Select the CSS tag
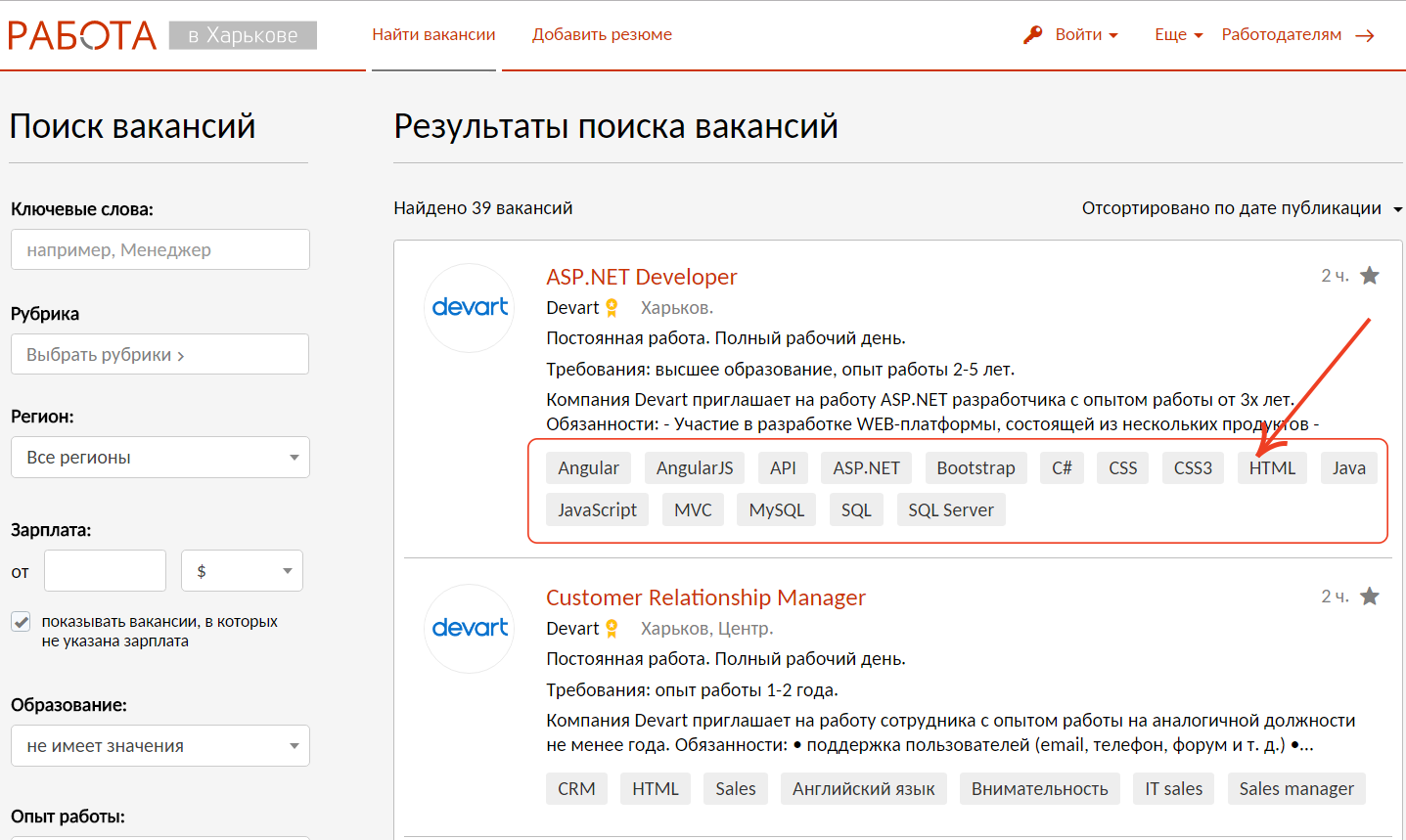This screenshot has height=840, width=1406. (x=1123, y=468)
